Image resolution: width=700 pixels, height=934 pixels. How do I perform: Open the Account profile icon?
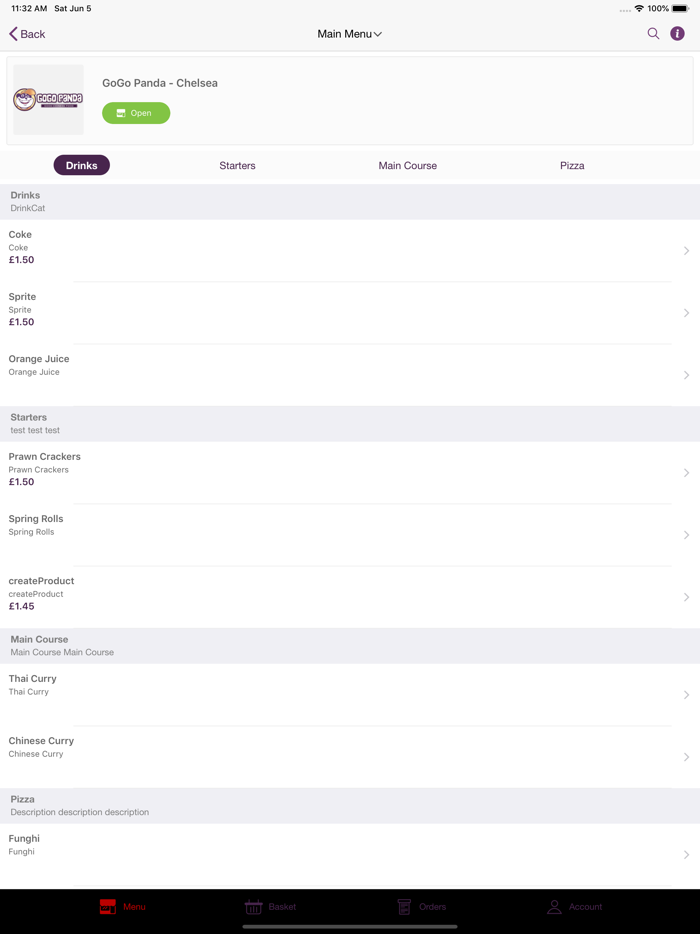pyautogui.click(x=554, y=907)
